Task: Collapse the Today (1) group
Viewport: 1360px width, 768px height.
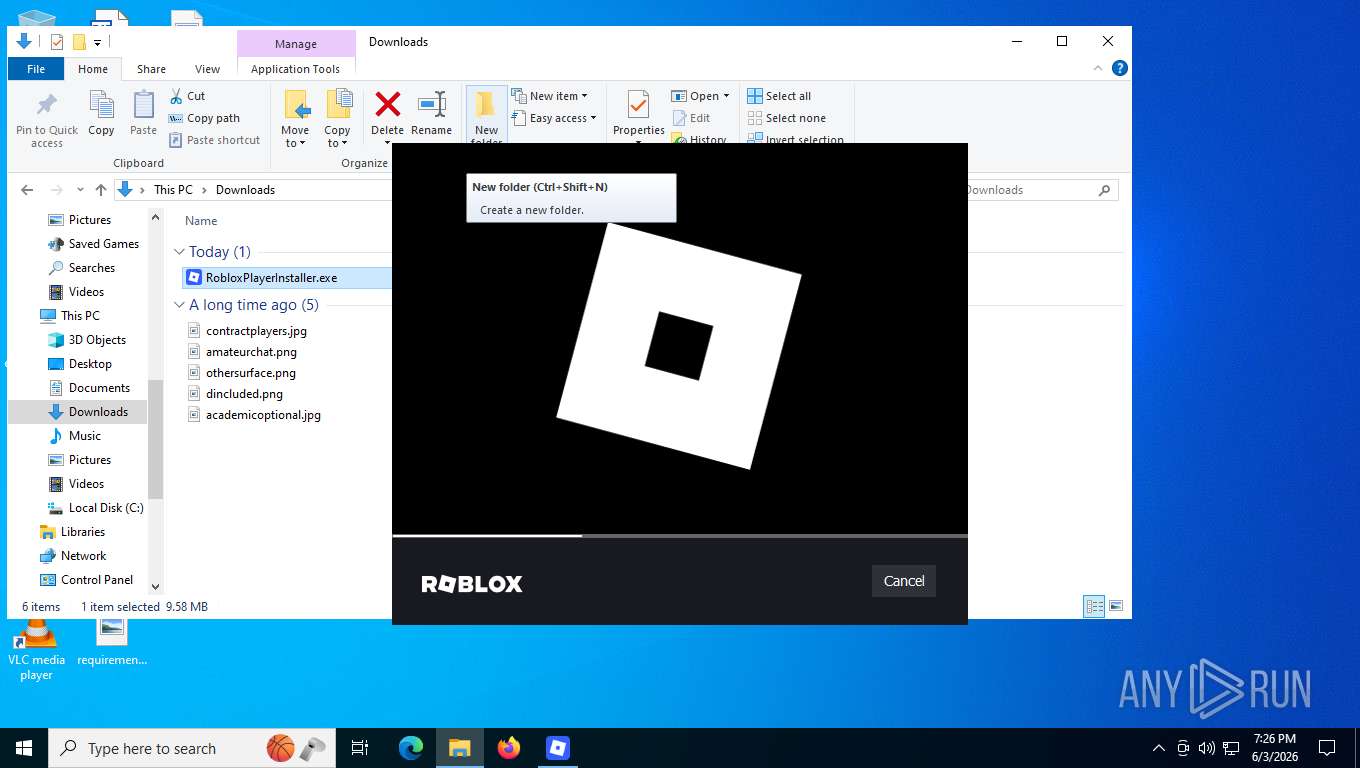Action: [179, 252]
